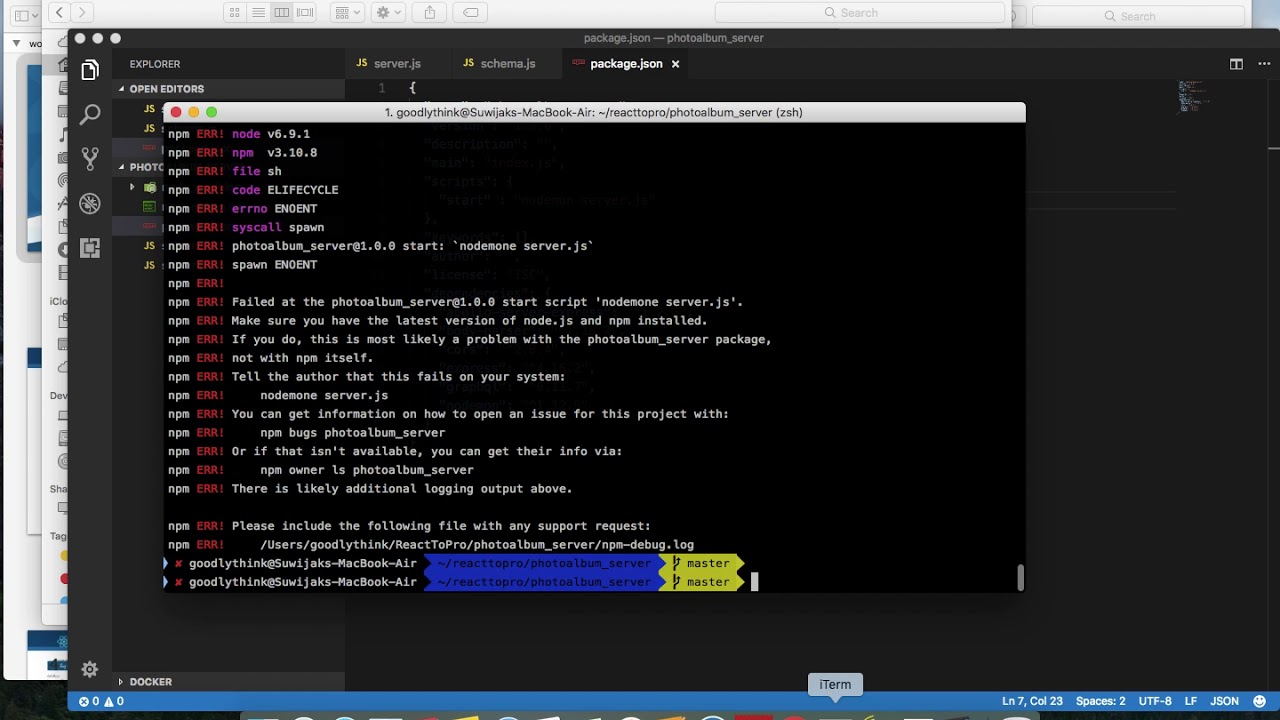Change encoding via UTF-8 status item

pos(1154,701)
